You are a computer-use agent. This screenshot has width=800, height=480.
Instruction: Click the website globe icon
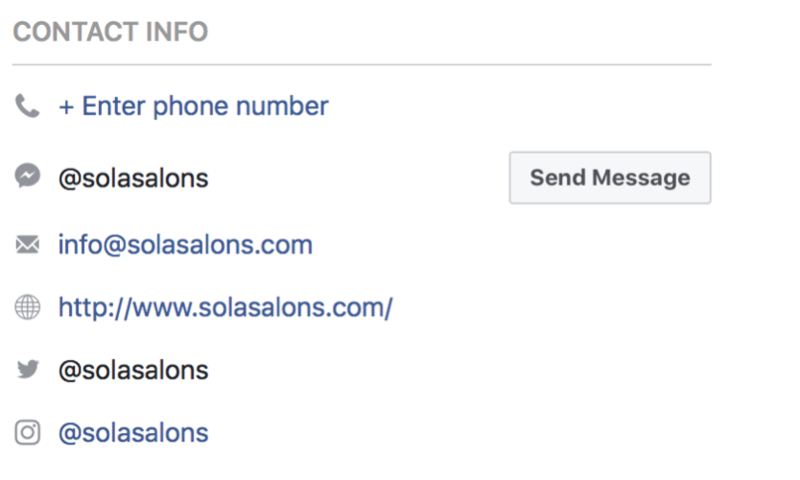28,307
